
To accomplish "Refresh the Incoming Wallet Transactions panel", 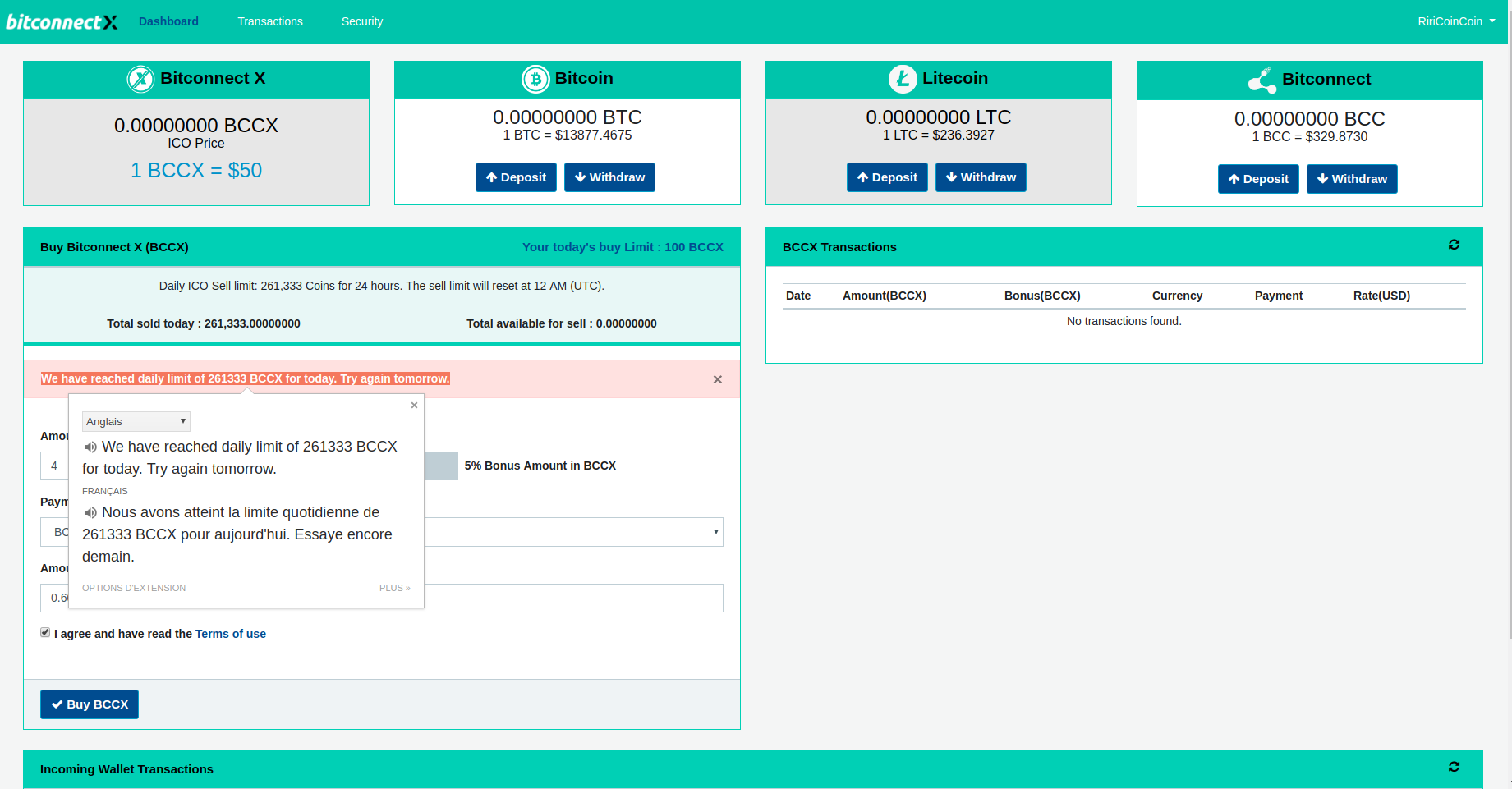I will [1454, 767].
